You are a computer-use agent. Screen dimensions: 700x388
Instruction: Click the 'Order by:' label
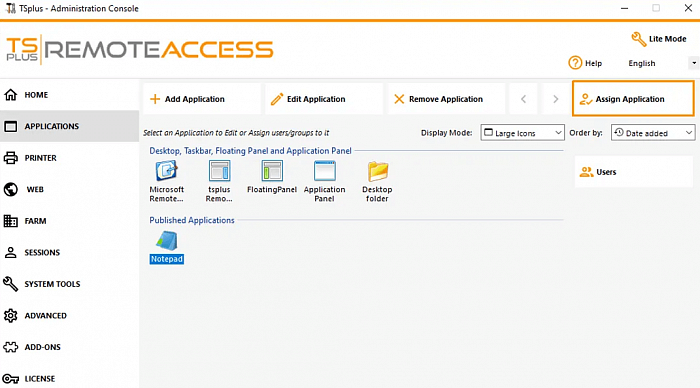coord(586,133)
